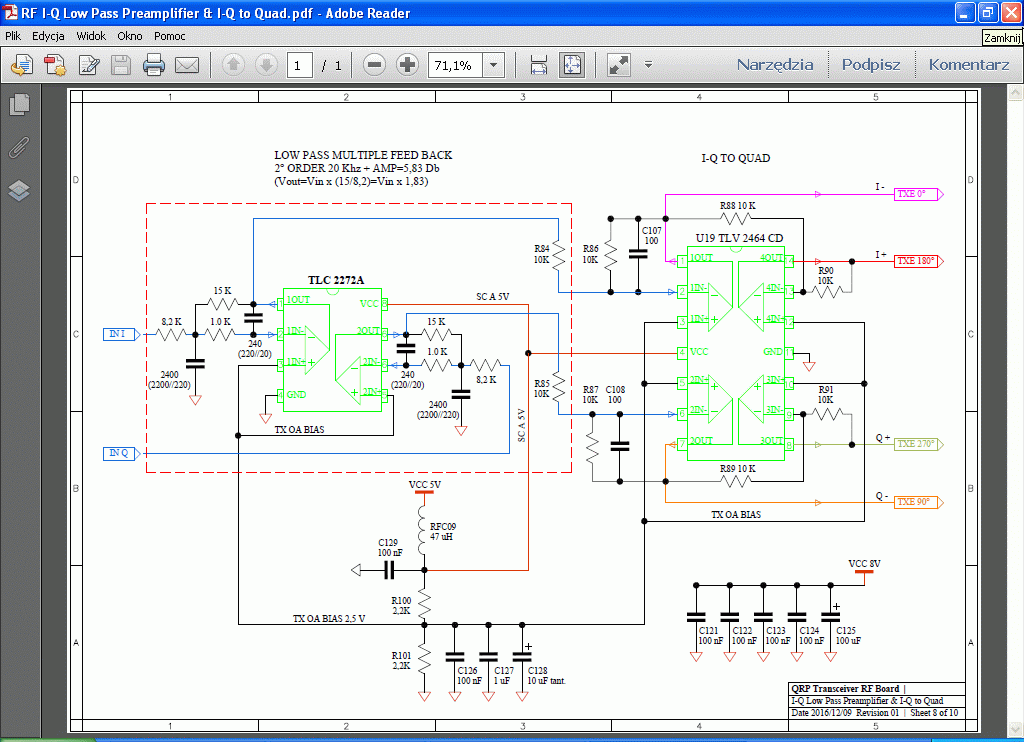Click the Send by email envelope icon
Viewport: 1024px width, 742px height.
tap(187, 66)
